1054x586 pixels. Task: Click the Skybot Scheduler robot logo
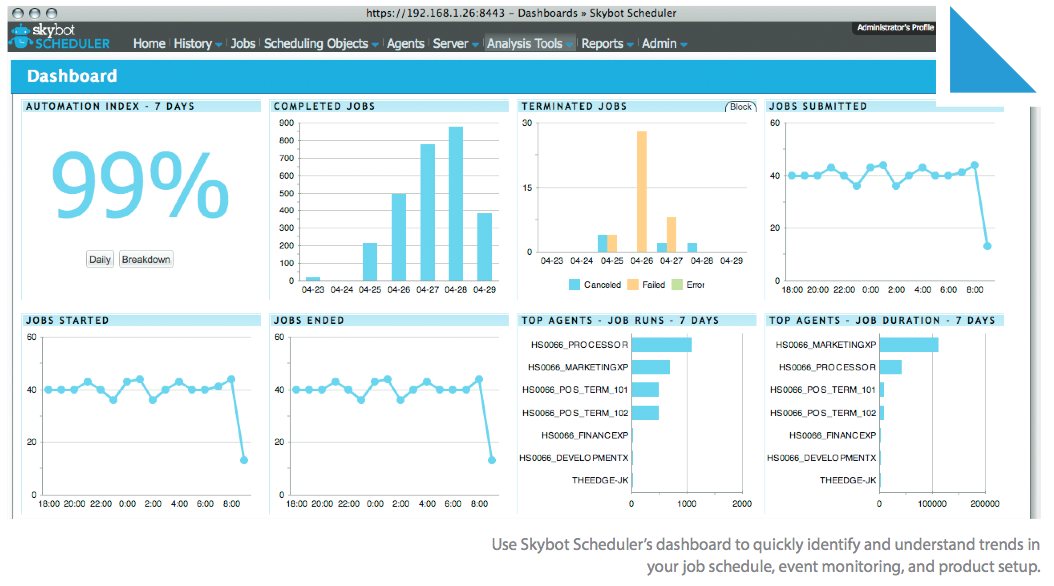(22, 36)
